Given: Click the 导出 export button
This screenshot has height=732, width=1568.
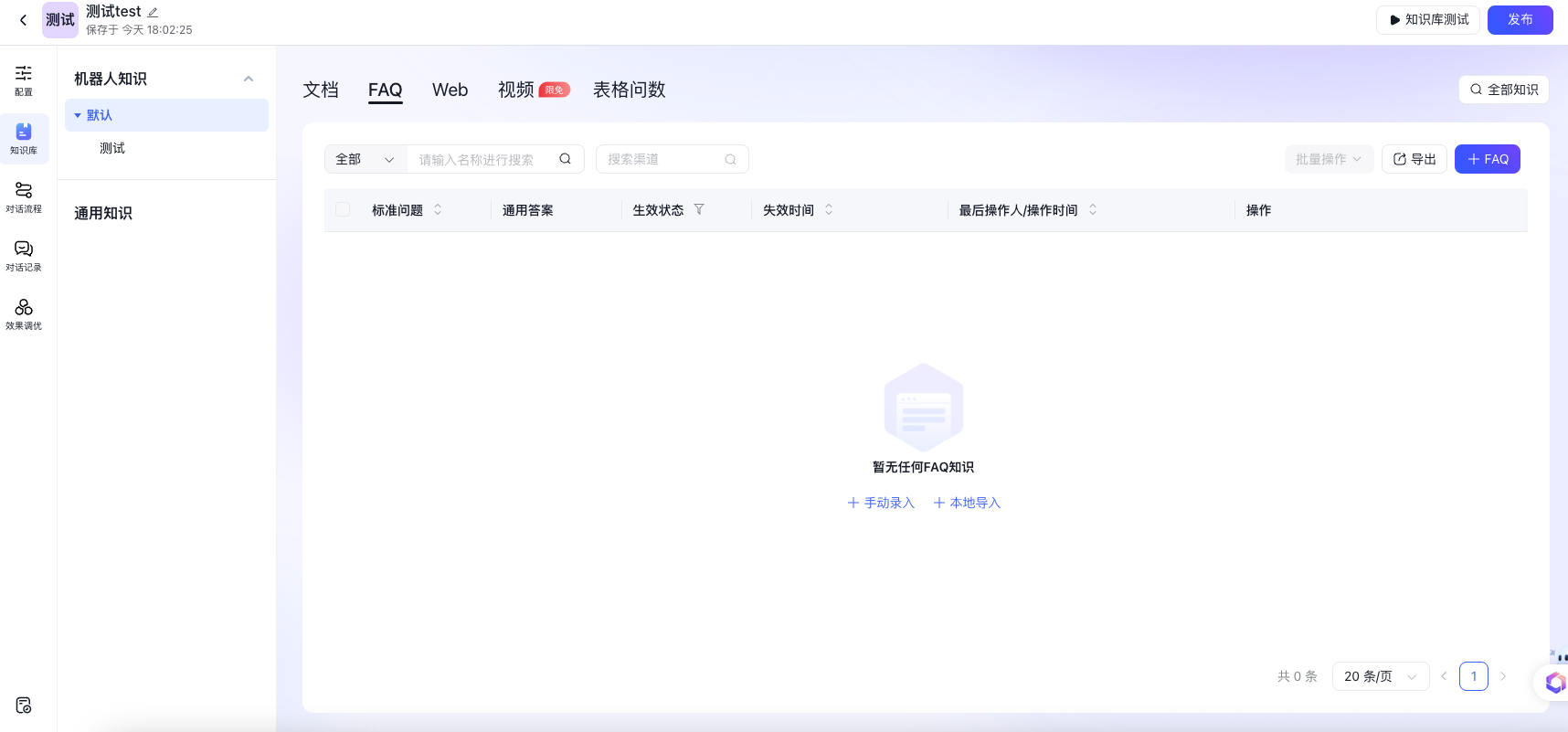Looking at the screenshot, I should [1414, 159].
